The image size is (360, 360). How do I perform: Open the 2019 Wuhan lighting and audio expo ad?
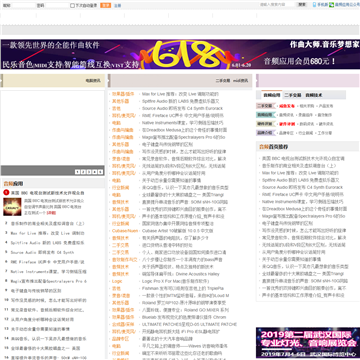308,343
